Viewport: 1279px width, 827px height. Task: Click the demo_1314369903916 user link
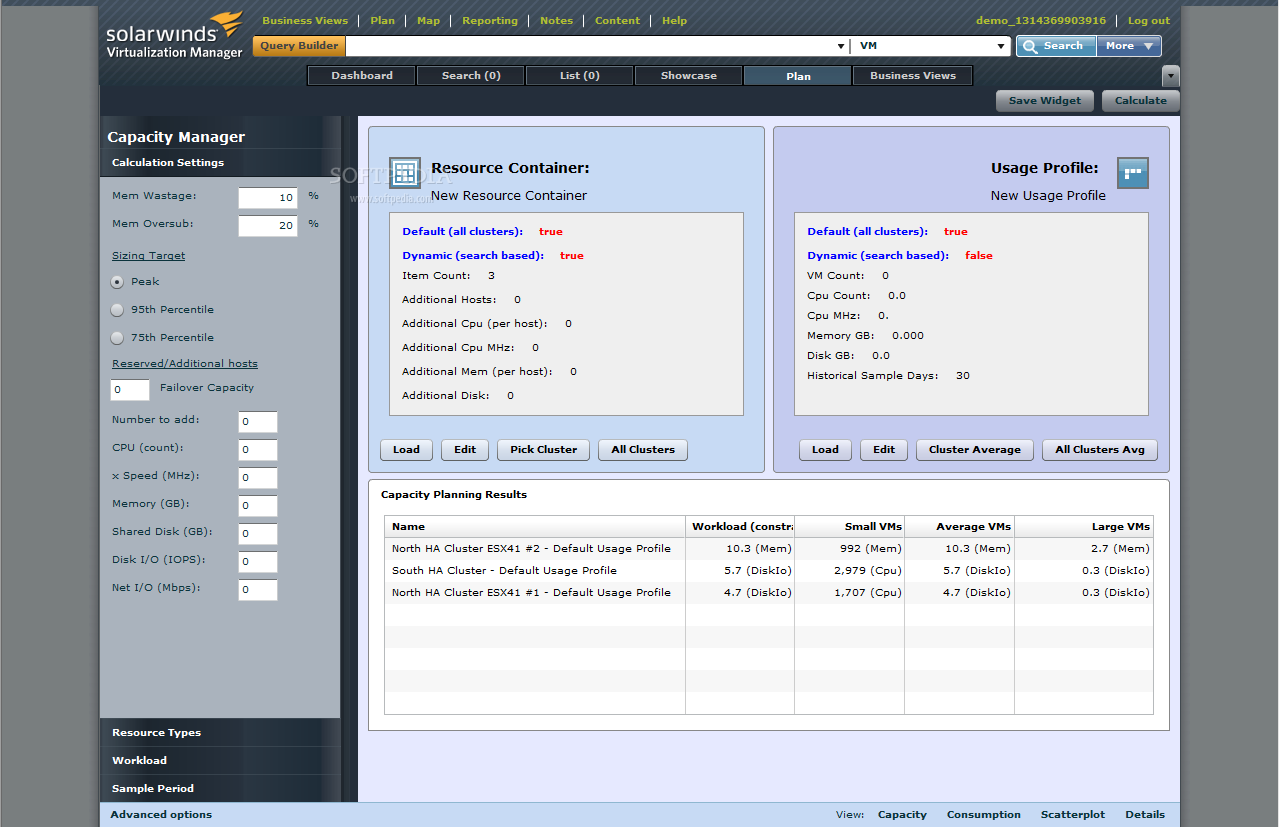coord(1041,21)
